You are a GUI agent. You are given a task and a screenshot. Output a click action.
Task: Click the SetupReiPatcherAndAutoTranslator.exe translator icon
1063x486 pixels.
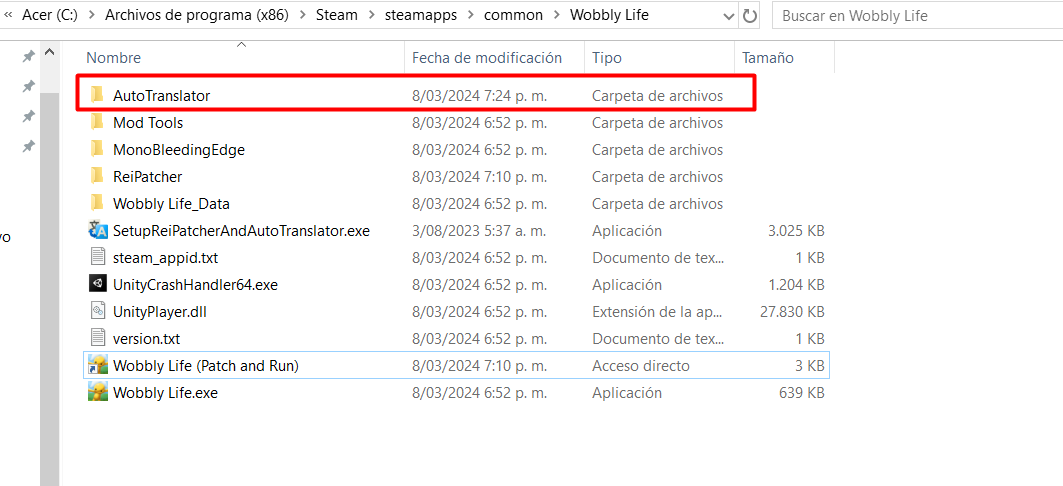point(98,230)
